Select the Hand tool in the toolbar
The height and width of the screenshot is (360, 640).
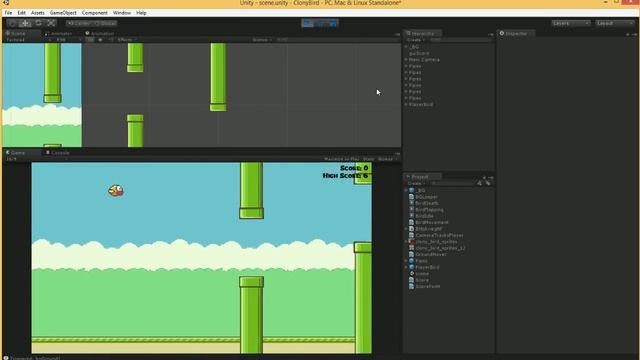click(12, 23)
